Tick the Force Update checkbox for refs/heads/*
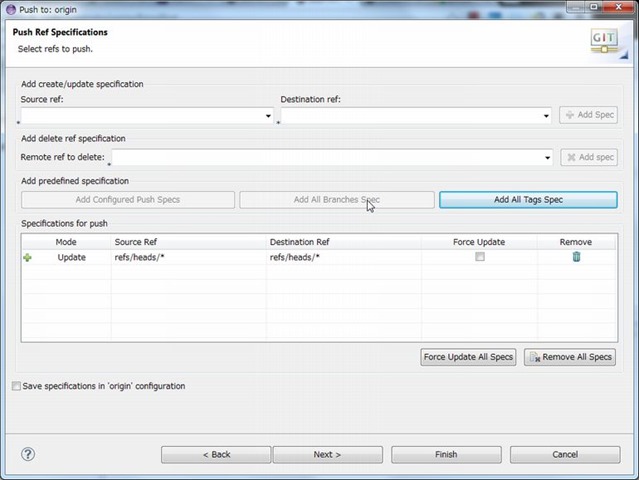The image size is (639, 480). tap(480, 257)
